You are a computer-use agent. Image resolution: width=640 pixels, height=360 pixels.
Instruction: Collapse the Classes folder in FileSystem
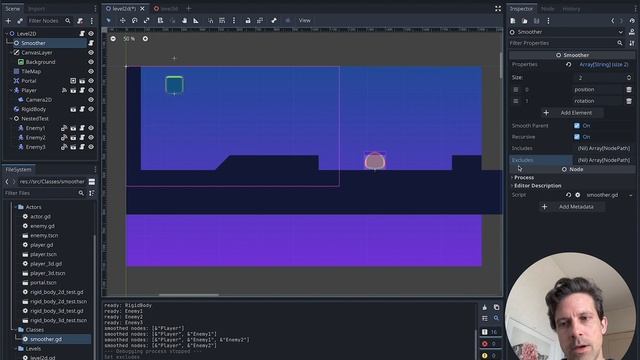[16, 330]
